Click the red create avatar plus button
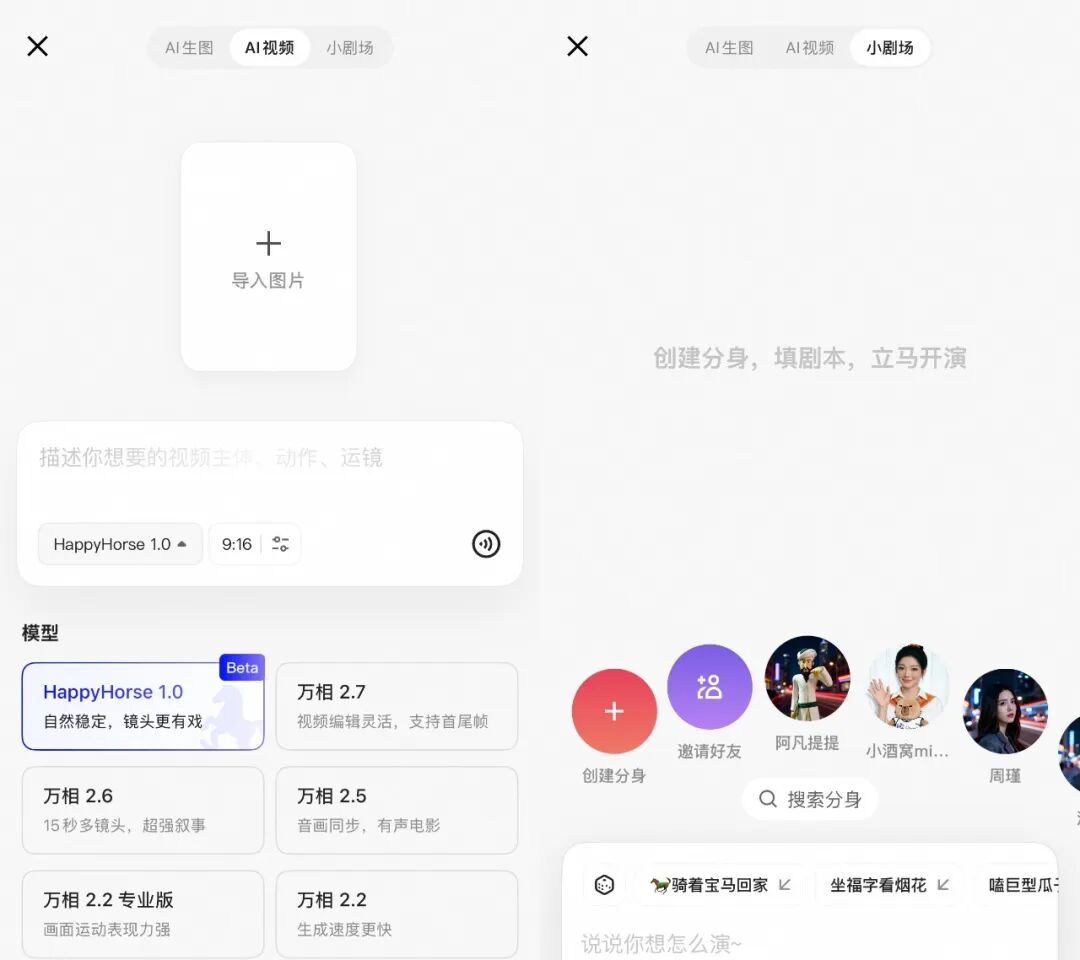The image size is (1080, 960). 614,711
